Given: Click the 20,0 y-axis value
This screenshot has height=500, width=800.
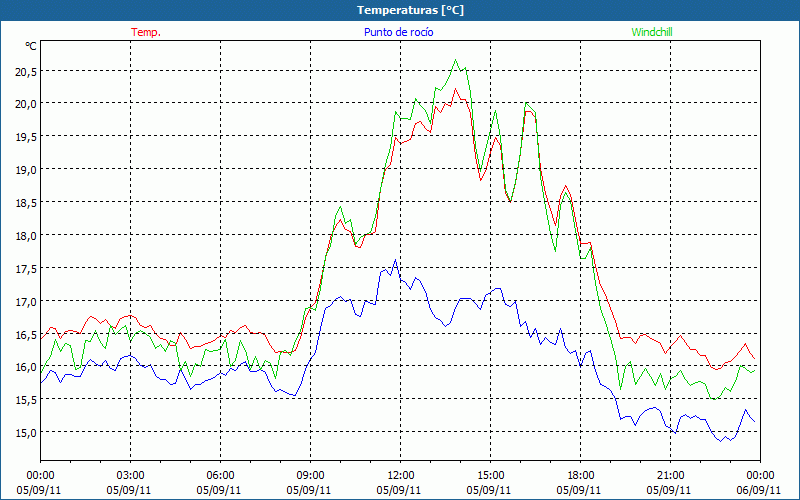Looking at the screenshot, I should pyautogui.click(x=26, y=104).
